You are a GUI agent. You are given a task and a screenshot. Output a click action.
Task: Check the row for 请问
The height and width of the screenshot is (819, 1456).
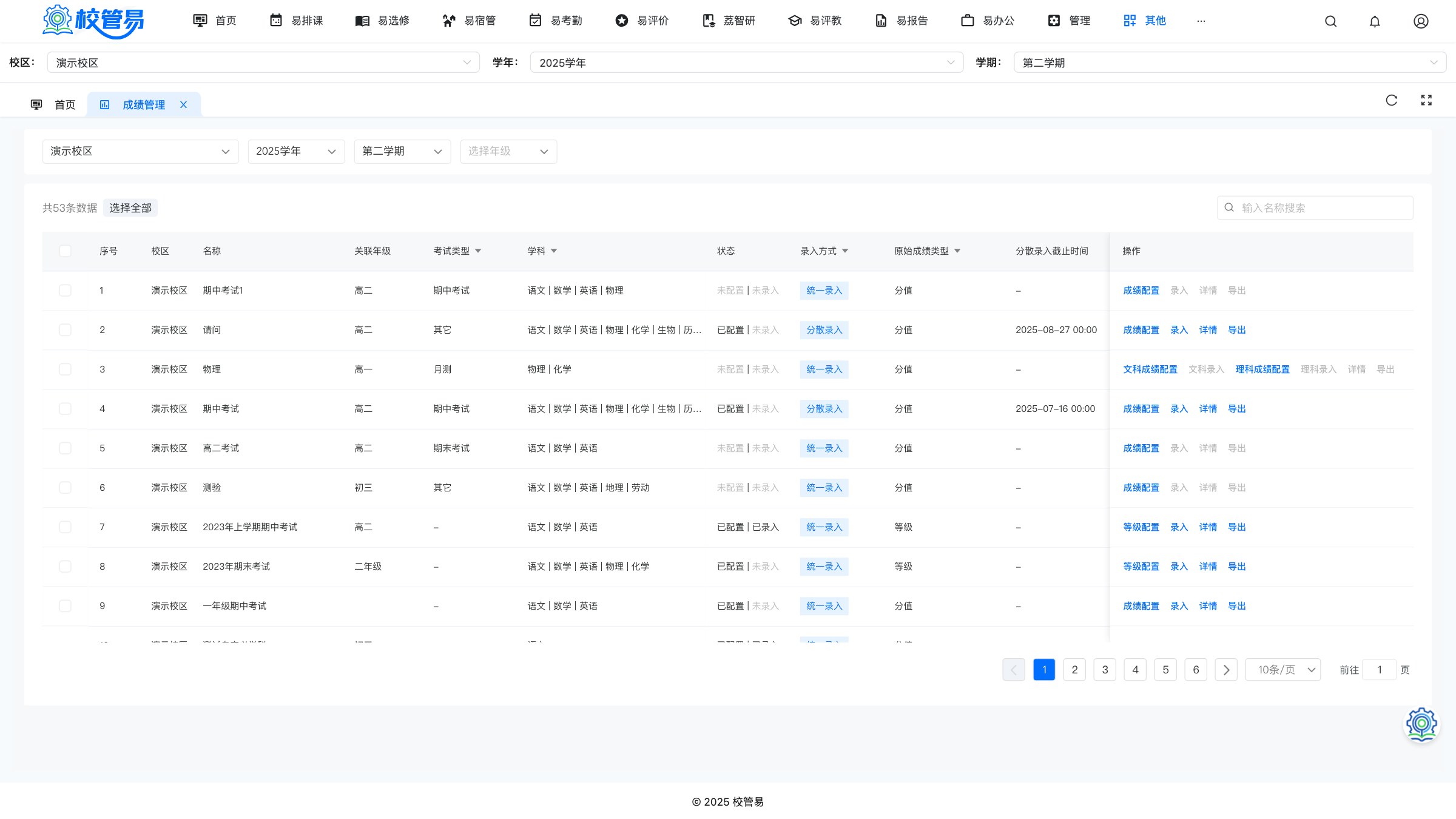click(x=65, y=330)
